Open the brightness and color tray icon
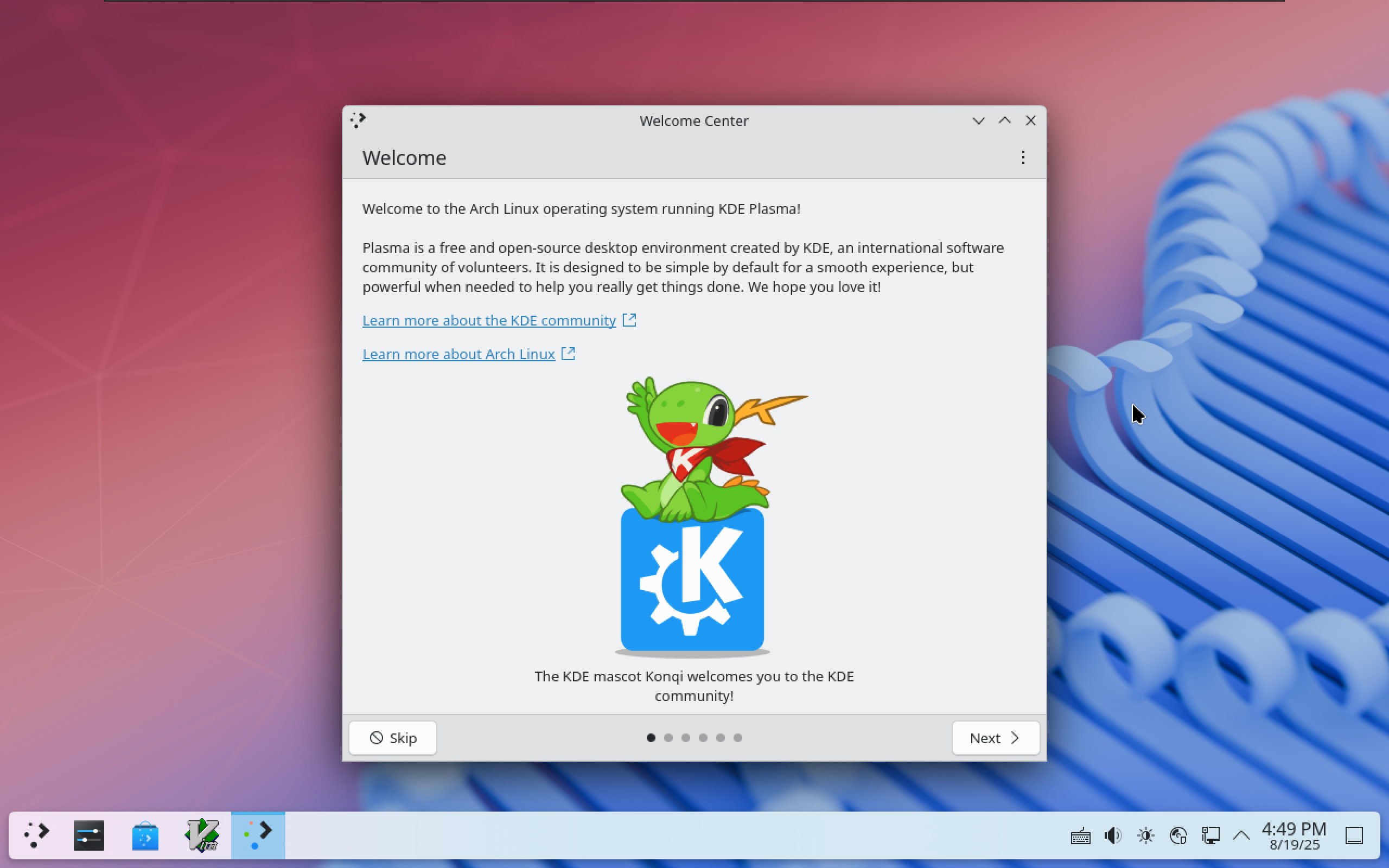This screenshot has width=1389, height=868. point(1145,835)
